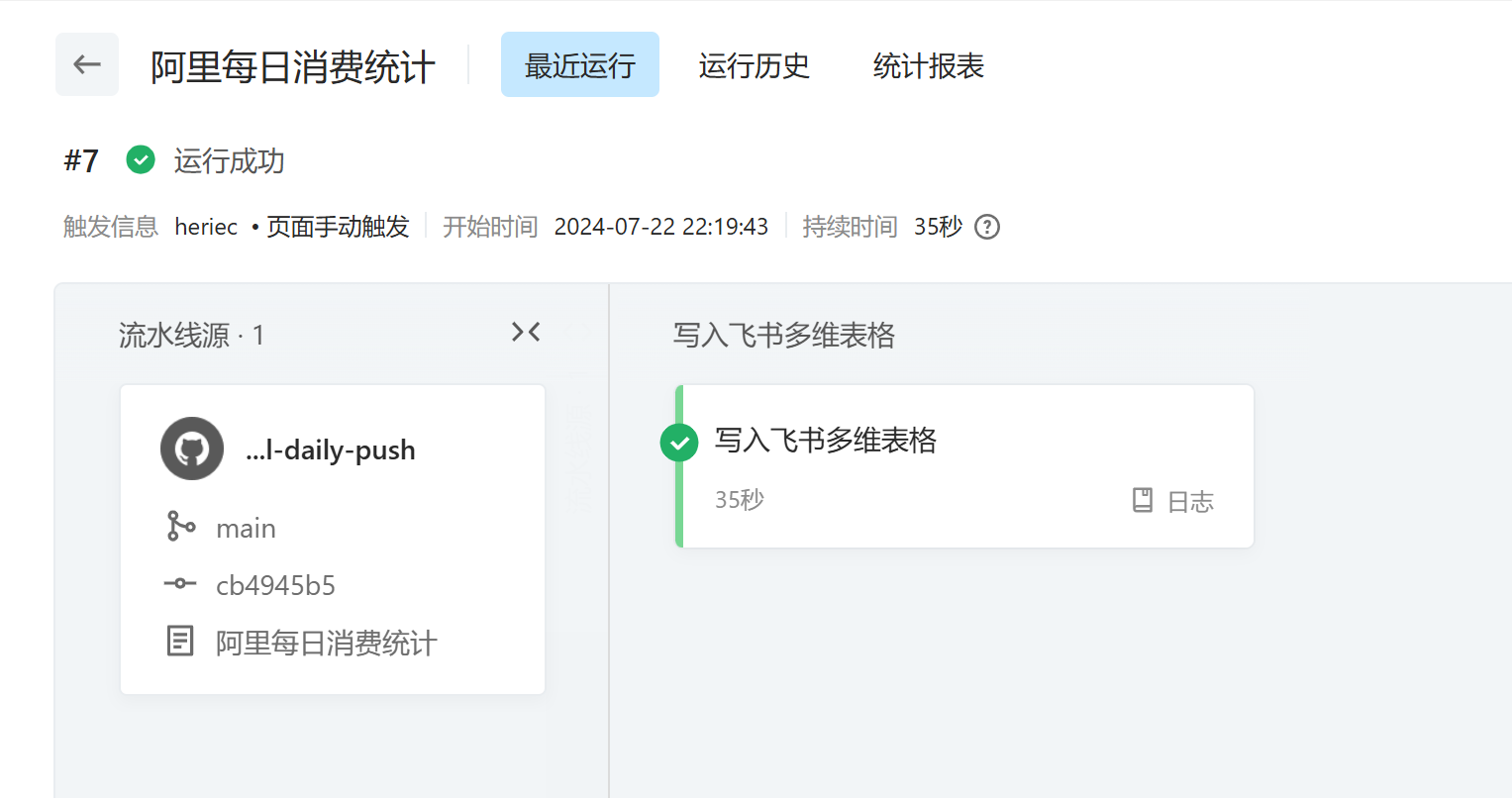Select the main branch text
The width and height of the screenshot is (1512, 798).
tap(247, 529)
